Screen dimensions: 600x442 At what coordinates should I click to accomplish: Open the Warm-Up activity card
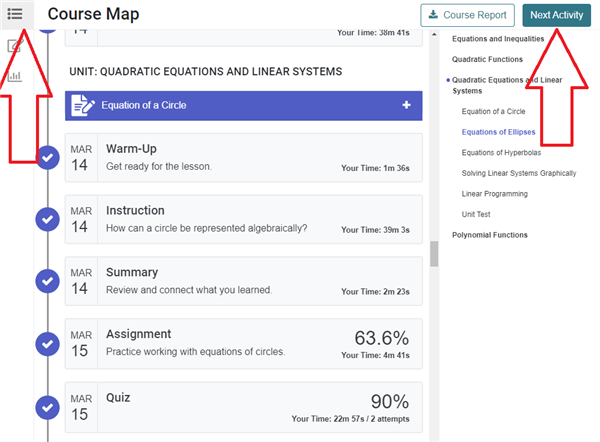pyautogui.click(x=244, y=157)
